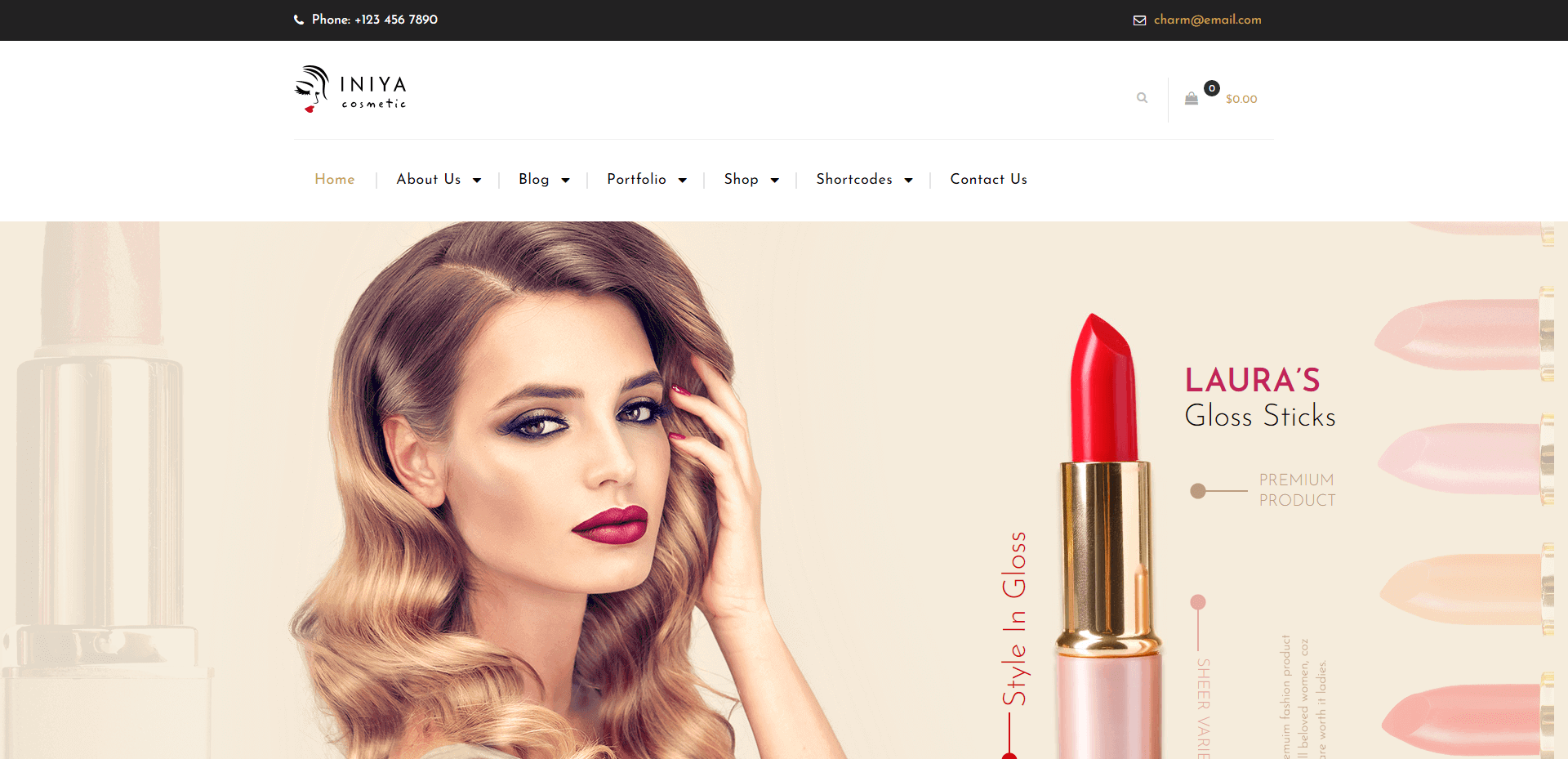Click the envelope email icon in top bar
This screenshot has width=1568, height=759.
tap(1139, 20)
